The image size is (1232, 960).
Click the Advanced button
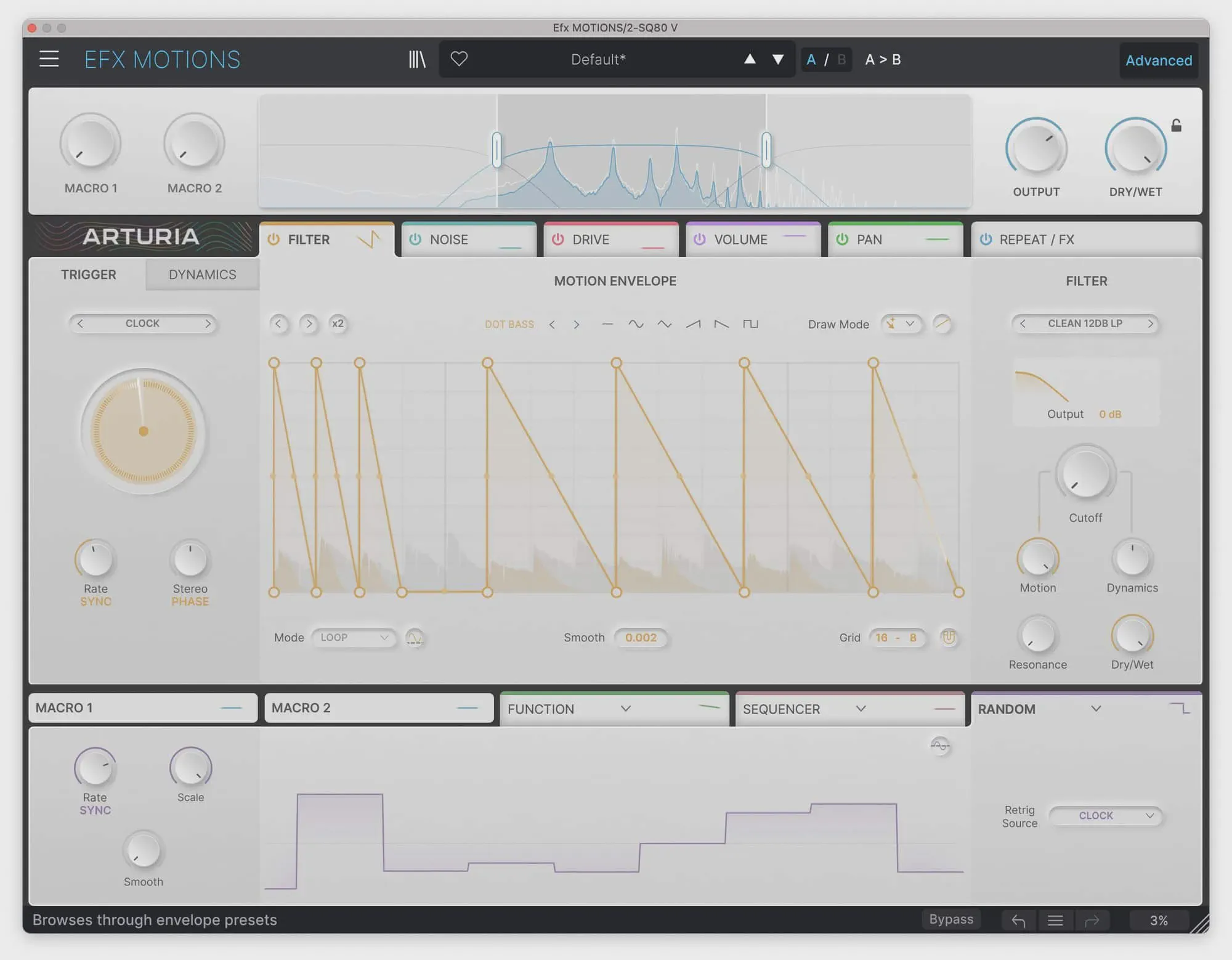point(1158,60)
